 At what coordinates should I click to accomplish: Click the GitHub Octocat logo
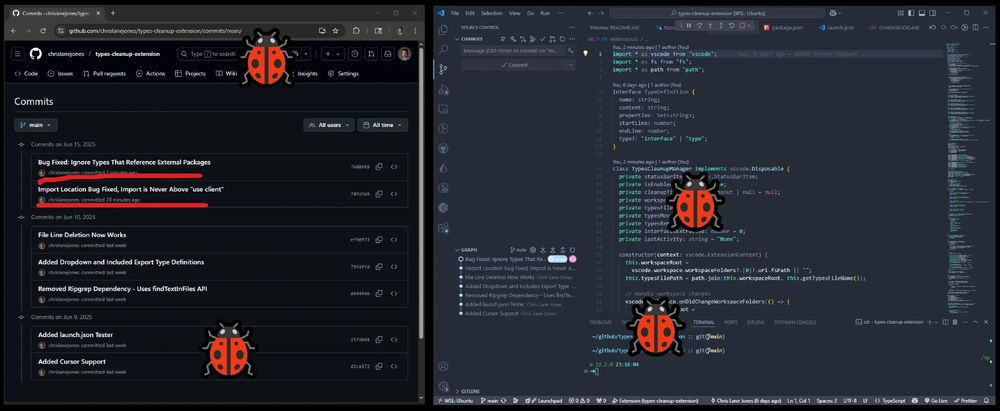pos(36,54)
